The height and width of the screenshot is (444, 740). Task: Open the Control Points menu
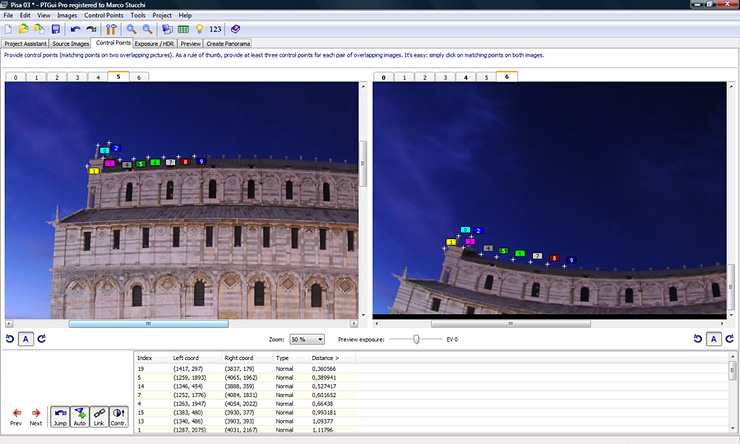[103, 16]
